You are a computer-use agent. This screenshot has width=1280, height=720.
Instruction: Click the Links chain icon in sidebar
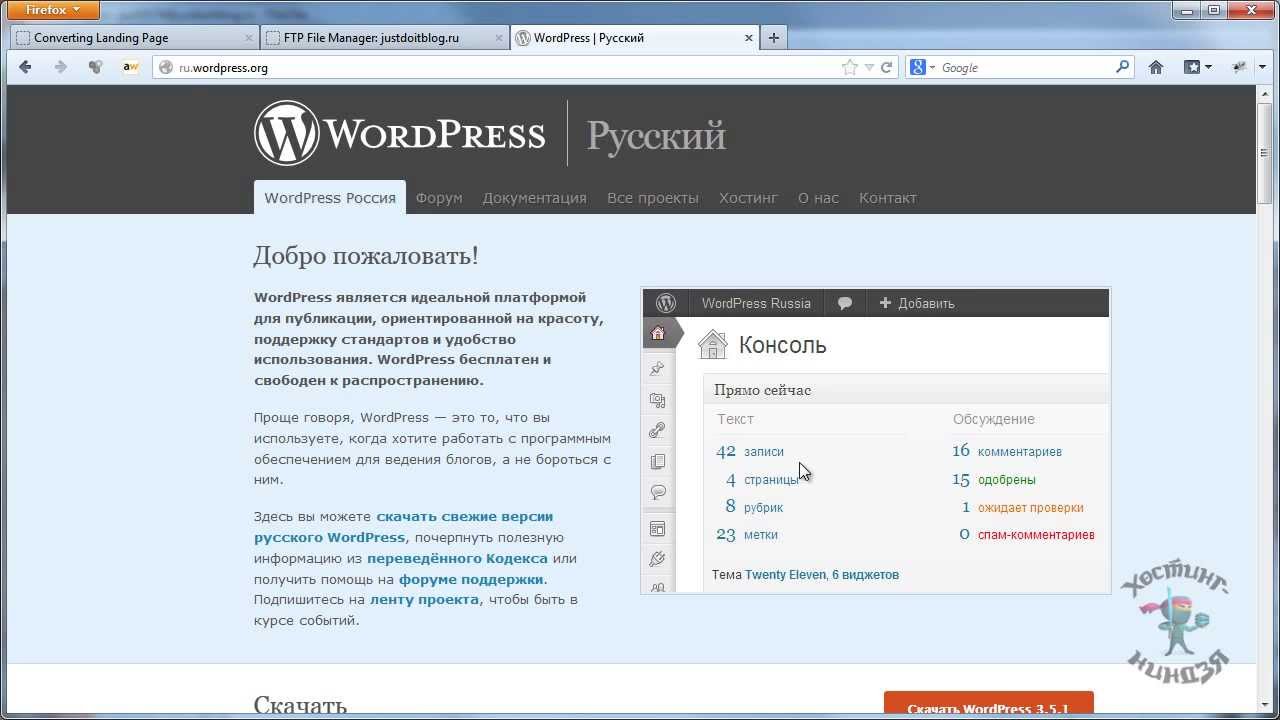(658, 431)
